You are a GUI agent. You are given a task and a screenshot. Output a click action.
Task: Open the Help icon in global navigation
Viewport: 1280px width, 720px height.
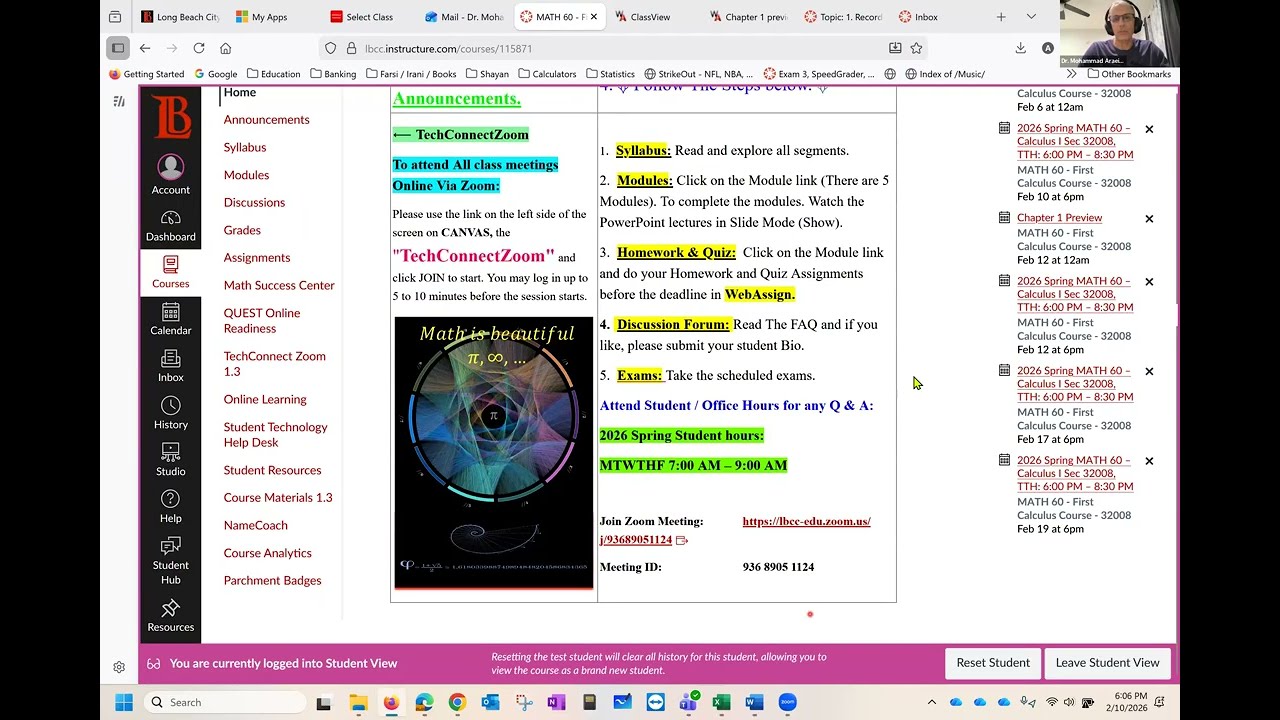point(170,506)
